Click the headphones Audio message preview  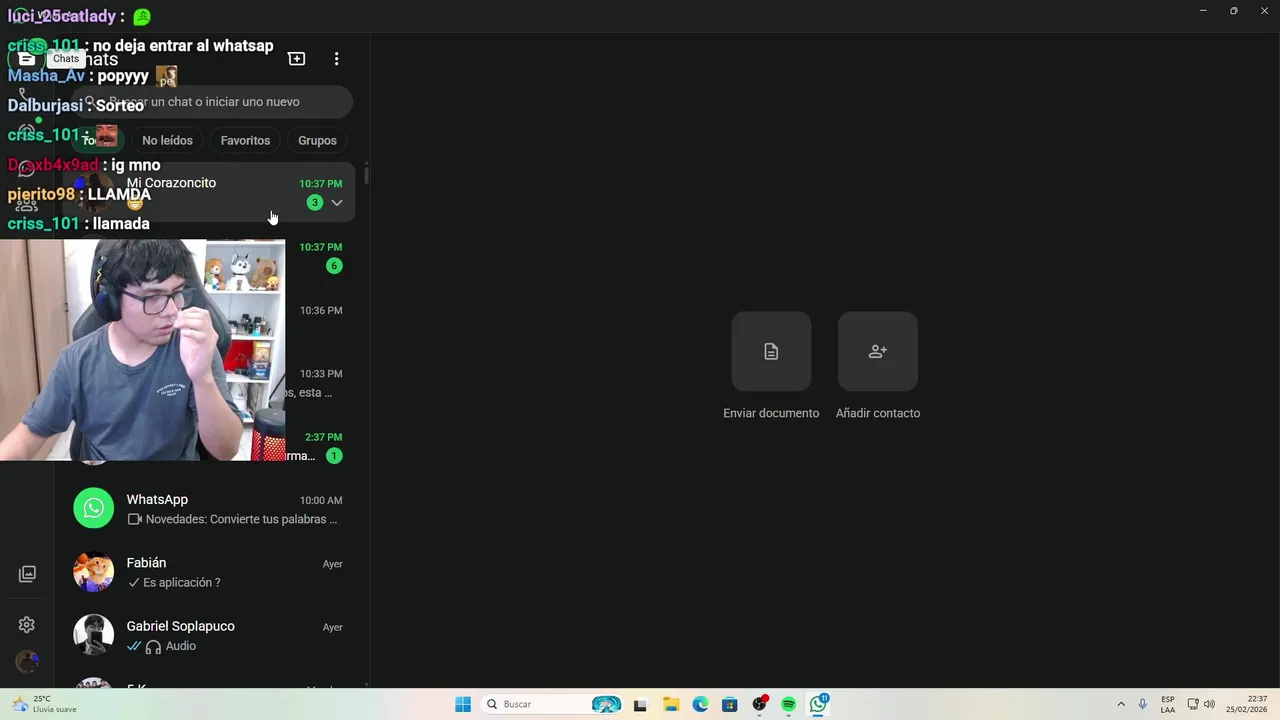click(x=171, y=646)
